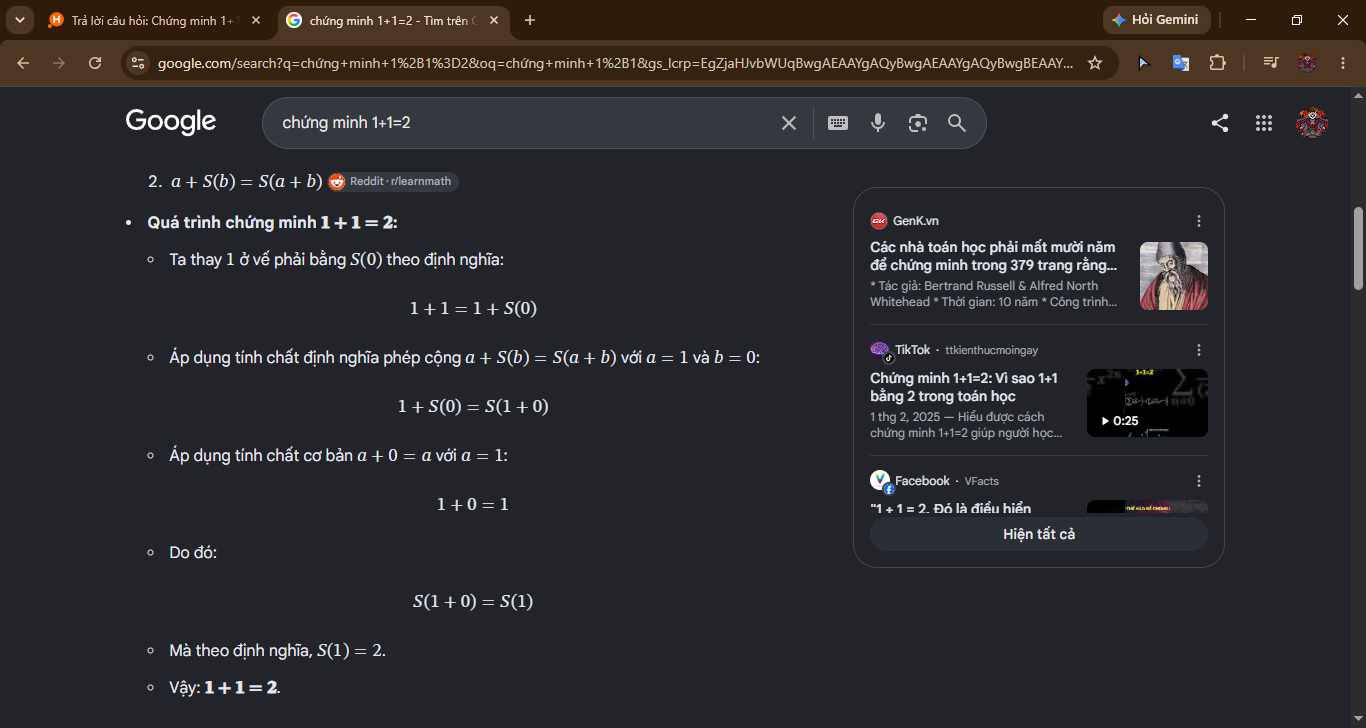Switch to the 'Trả lời câu hỏi' tab
This screenshot has width=1366, height=728.
pyautogui.click(x=155, y=20)
